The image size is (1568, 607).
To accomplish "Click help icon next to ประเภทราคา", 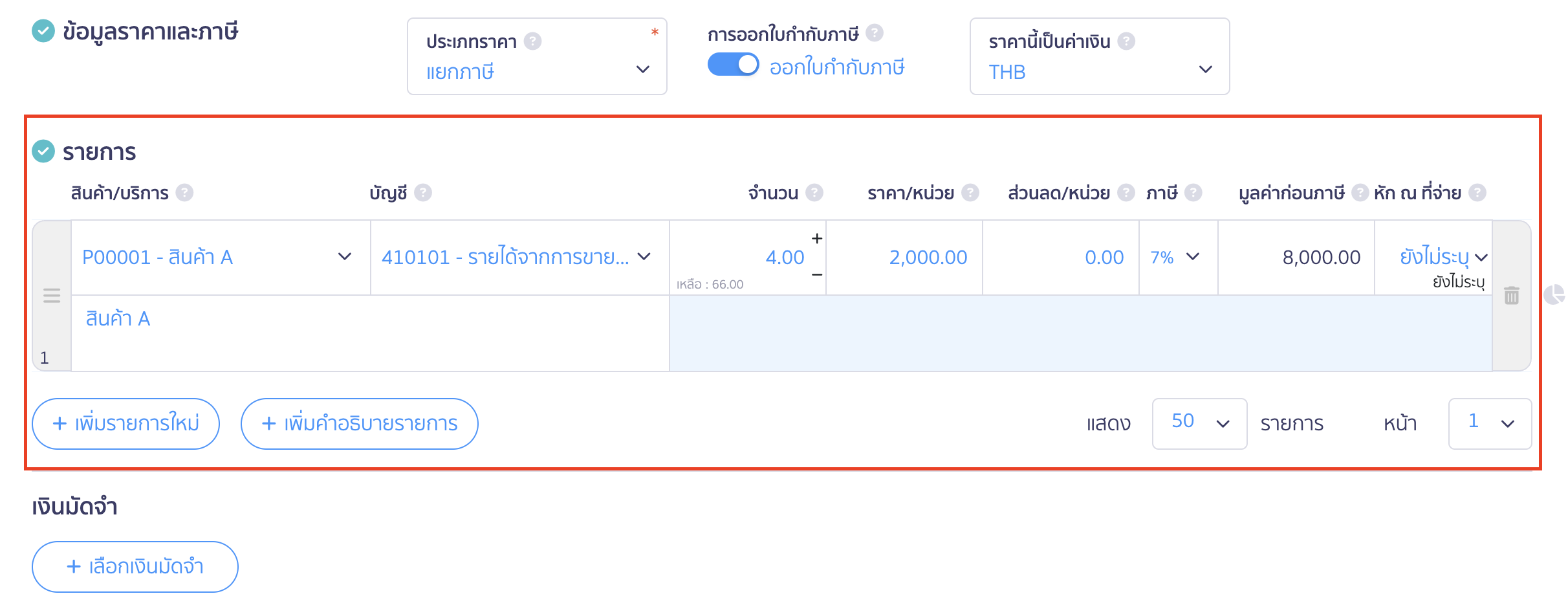I will pyautogui.click(x=532, y=41).
